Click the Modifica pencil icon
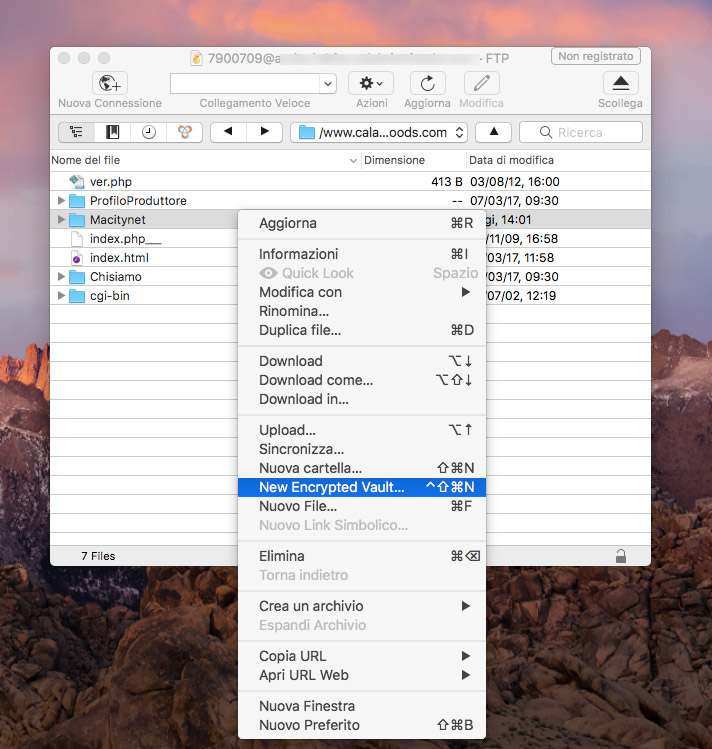Image resolution: width=712 pixels, height=749 pixels. pyautogui.click(x=481, y=84)
